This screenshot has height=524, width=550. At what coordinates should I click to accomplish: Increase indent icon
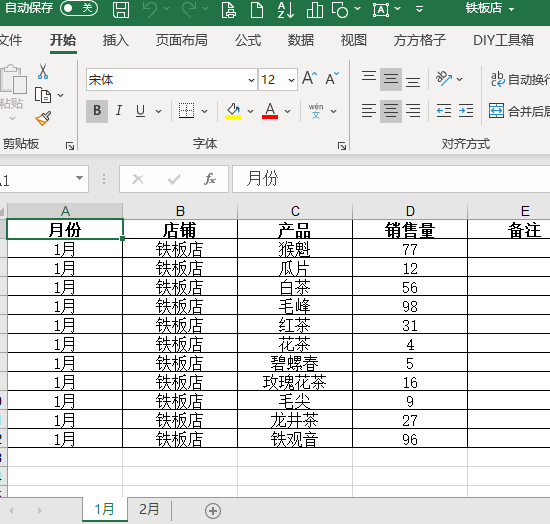pos(466,111)
